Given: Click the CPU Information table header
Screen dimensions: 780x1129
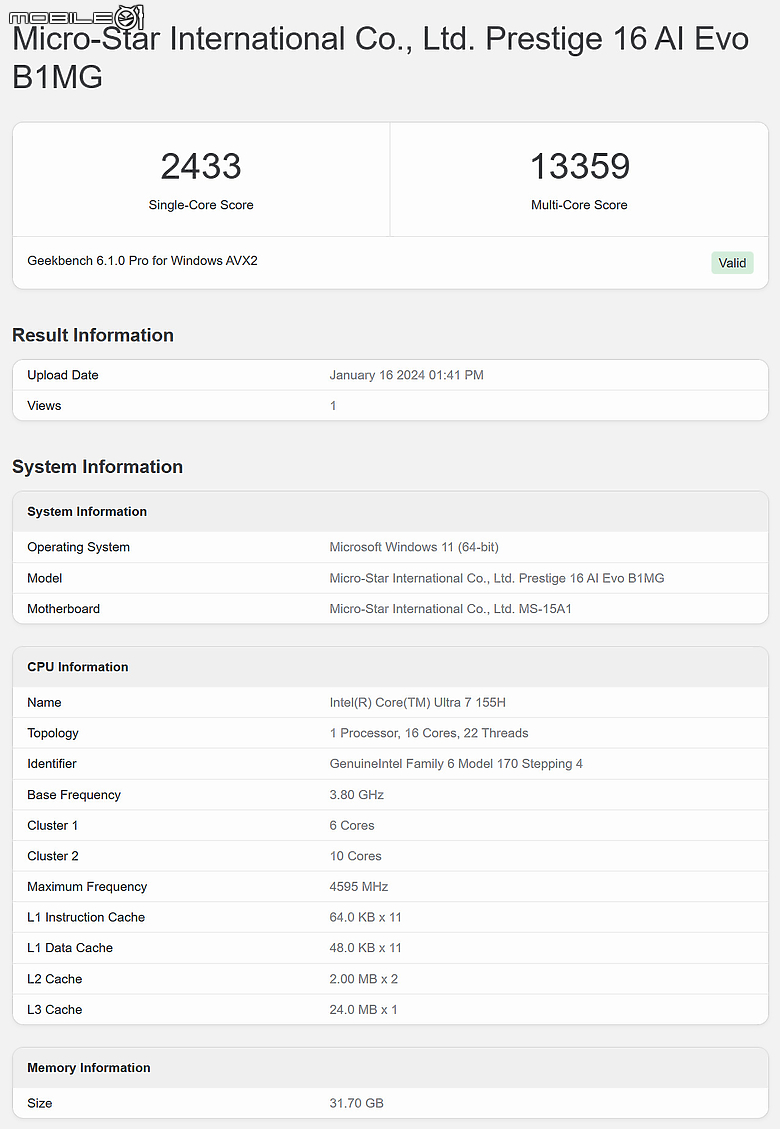Looking at the screenshot, I should (78, 667).
